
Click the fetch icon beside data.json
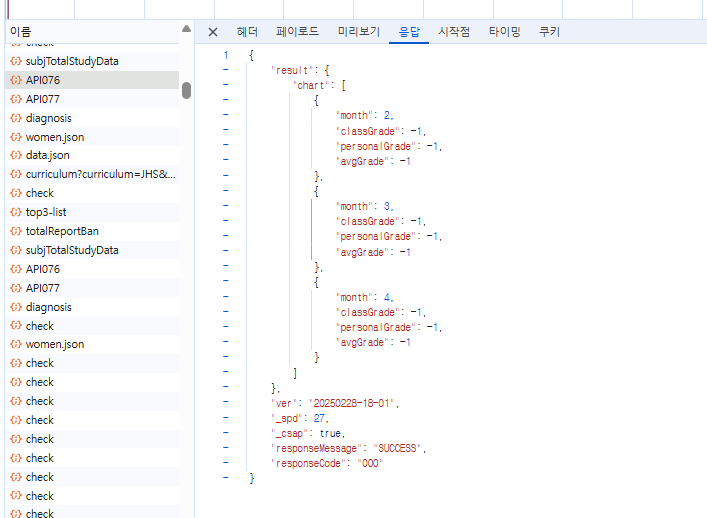[x=15, y=156]
